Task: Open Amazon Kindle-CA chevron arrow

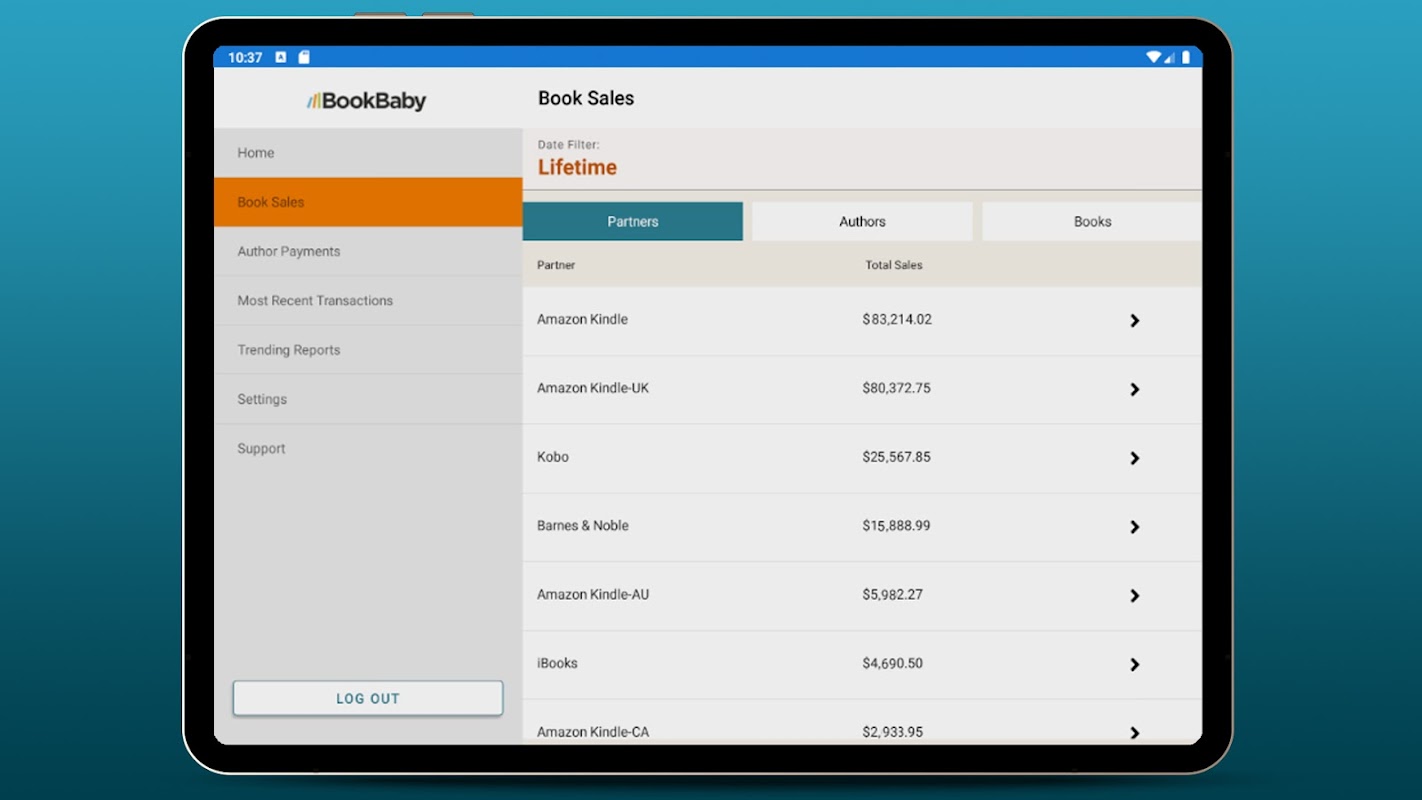Action: [1134, 732]
